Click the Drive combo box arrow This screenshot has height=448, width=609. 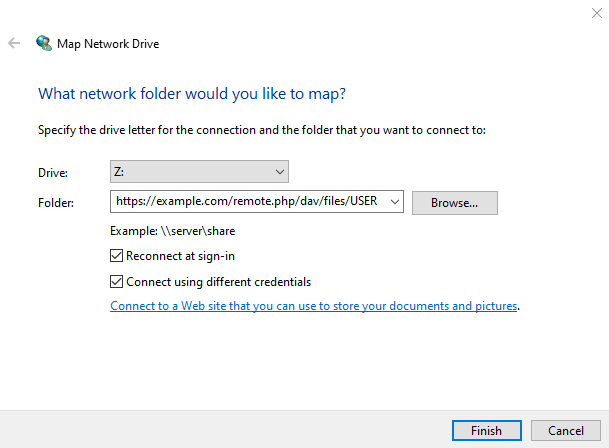(x=279, y=172)
